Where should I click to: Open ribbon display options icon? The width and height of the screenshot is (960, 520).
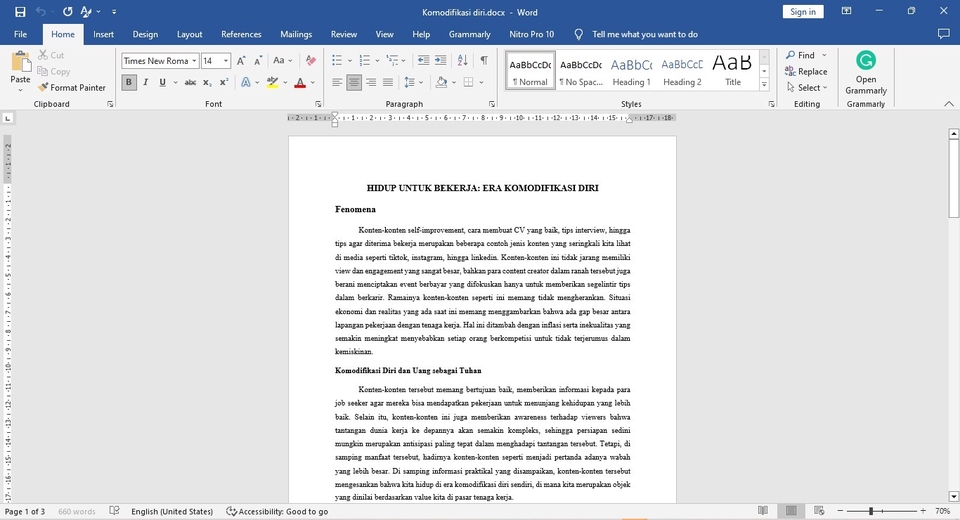[846, 12]
